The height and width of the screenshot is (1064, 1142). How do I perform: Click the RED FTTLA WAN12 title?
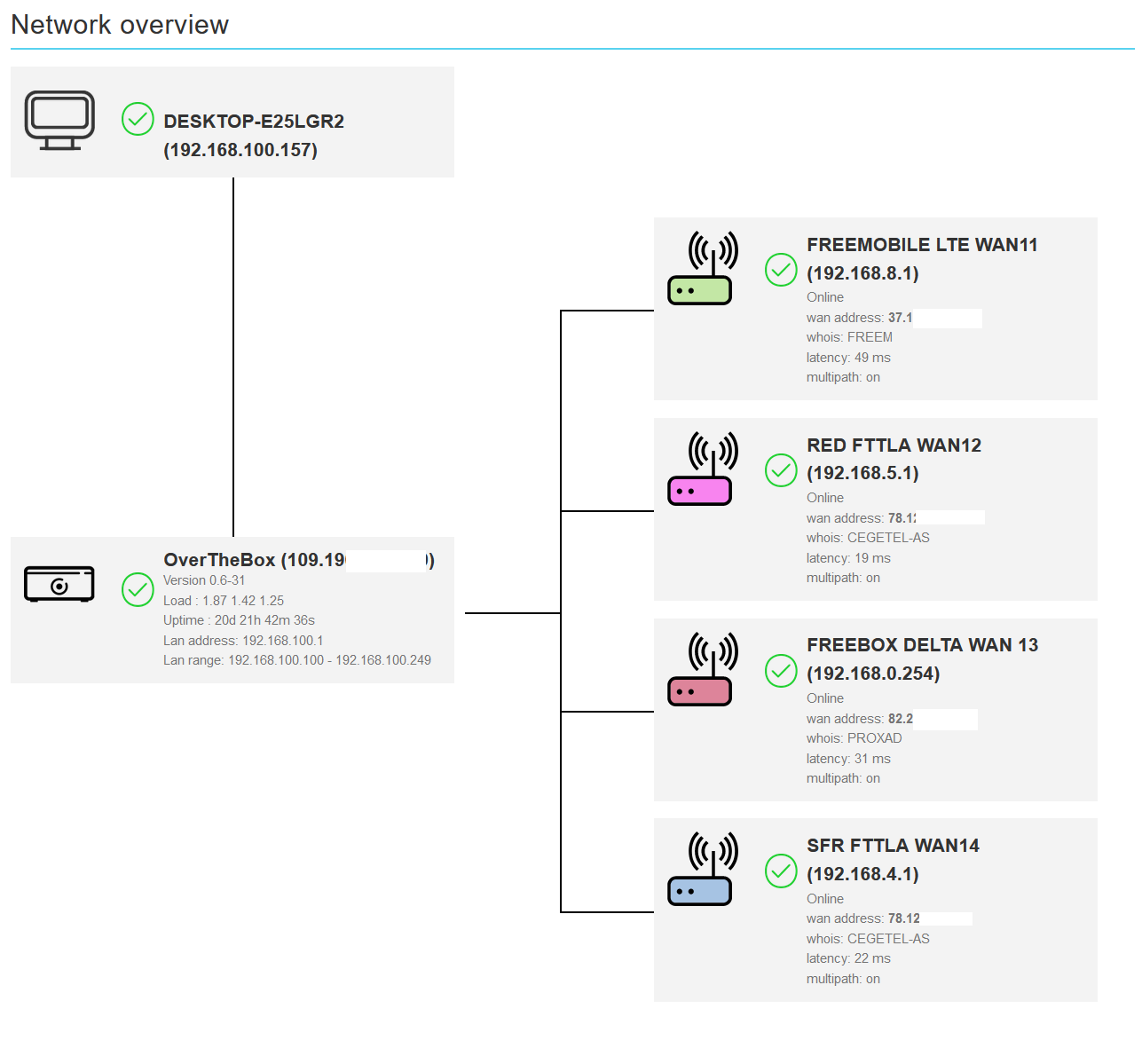pos(894,445)
